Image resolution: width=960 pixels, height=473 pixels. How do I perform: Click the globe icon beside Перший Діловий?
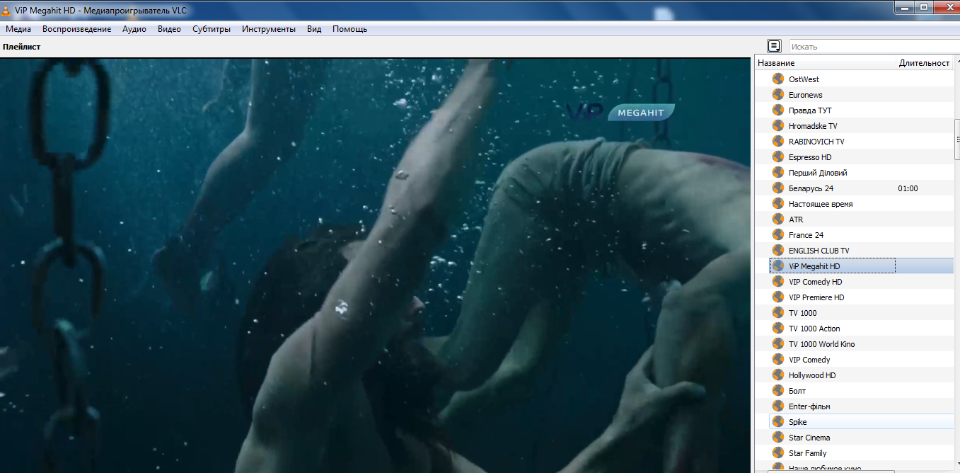[x=778, y=173]
